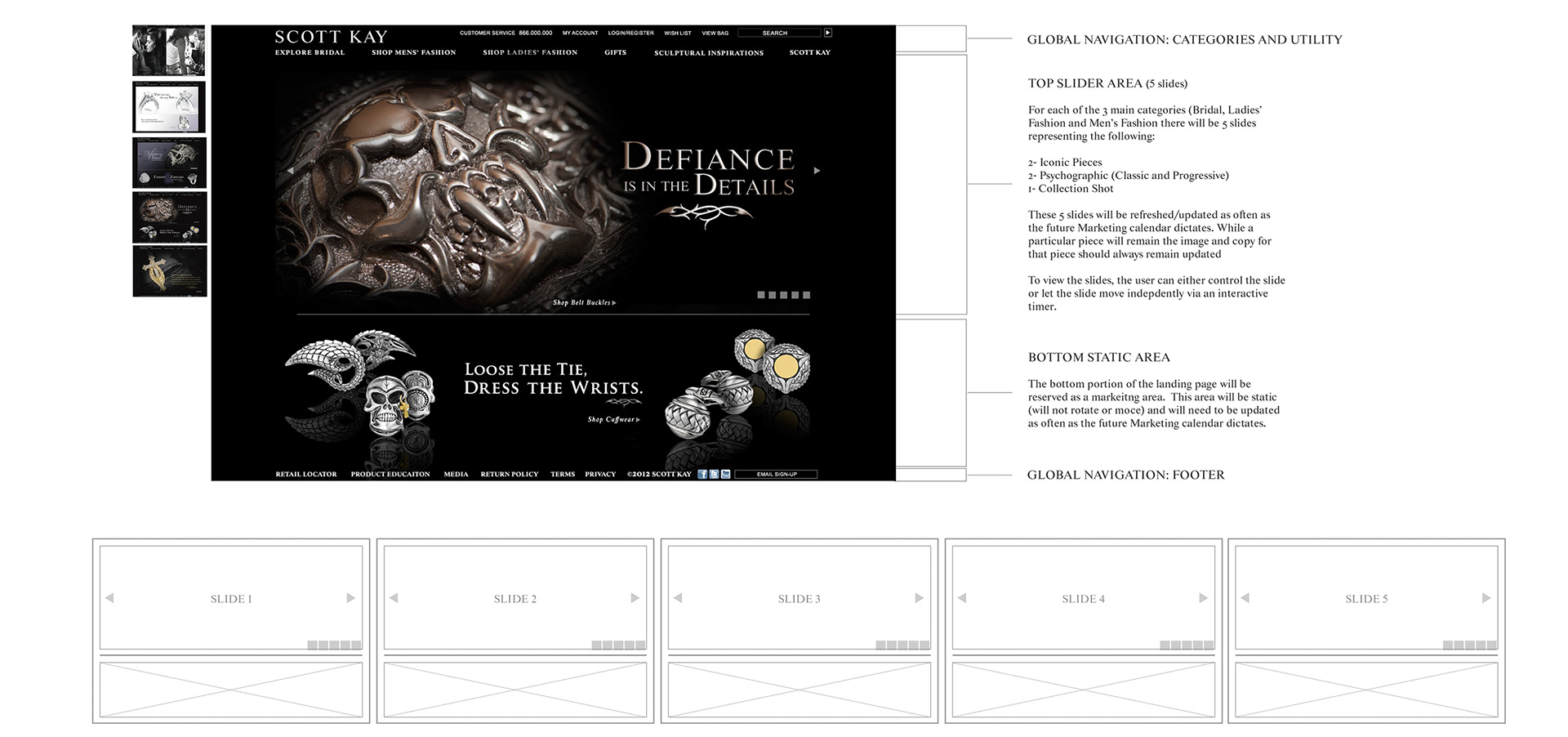The width and height of the screenshot is (1568, 737).
Task: Click the SLIDE 1 wireframe right arrow
Action: (351, 598)
